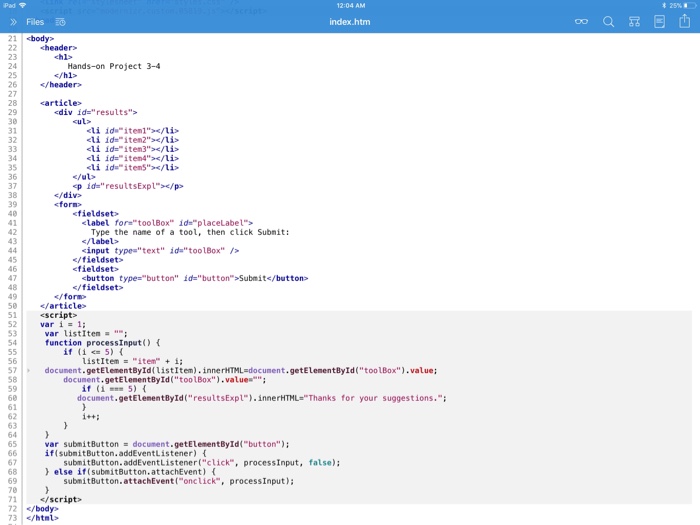
Task: Expand the sidebar with double-chevron icon
Action: 13,22
